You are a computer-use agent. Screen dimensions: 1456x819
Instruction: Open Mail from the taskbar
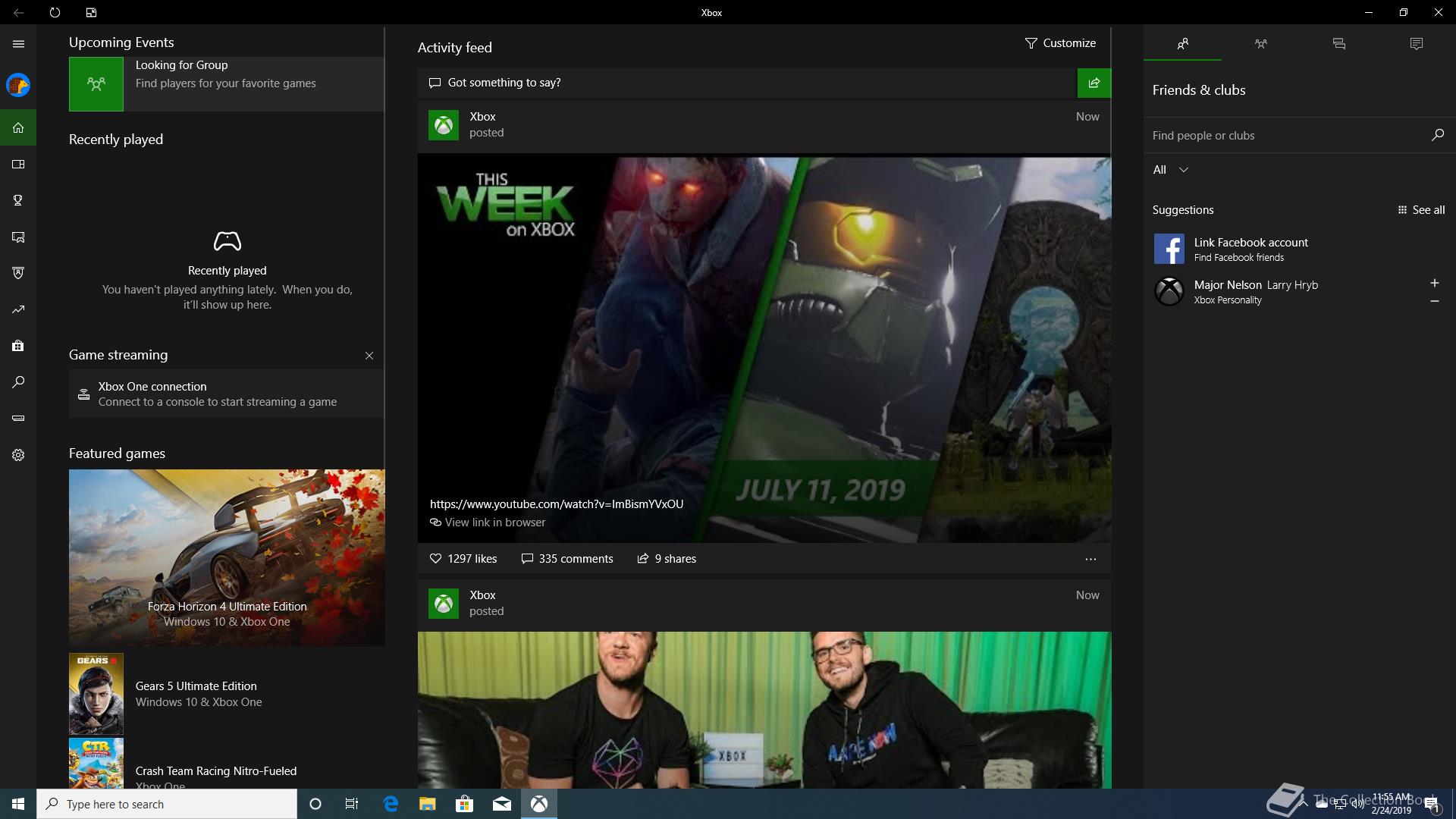point(502,804)
